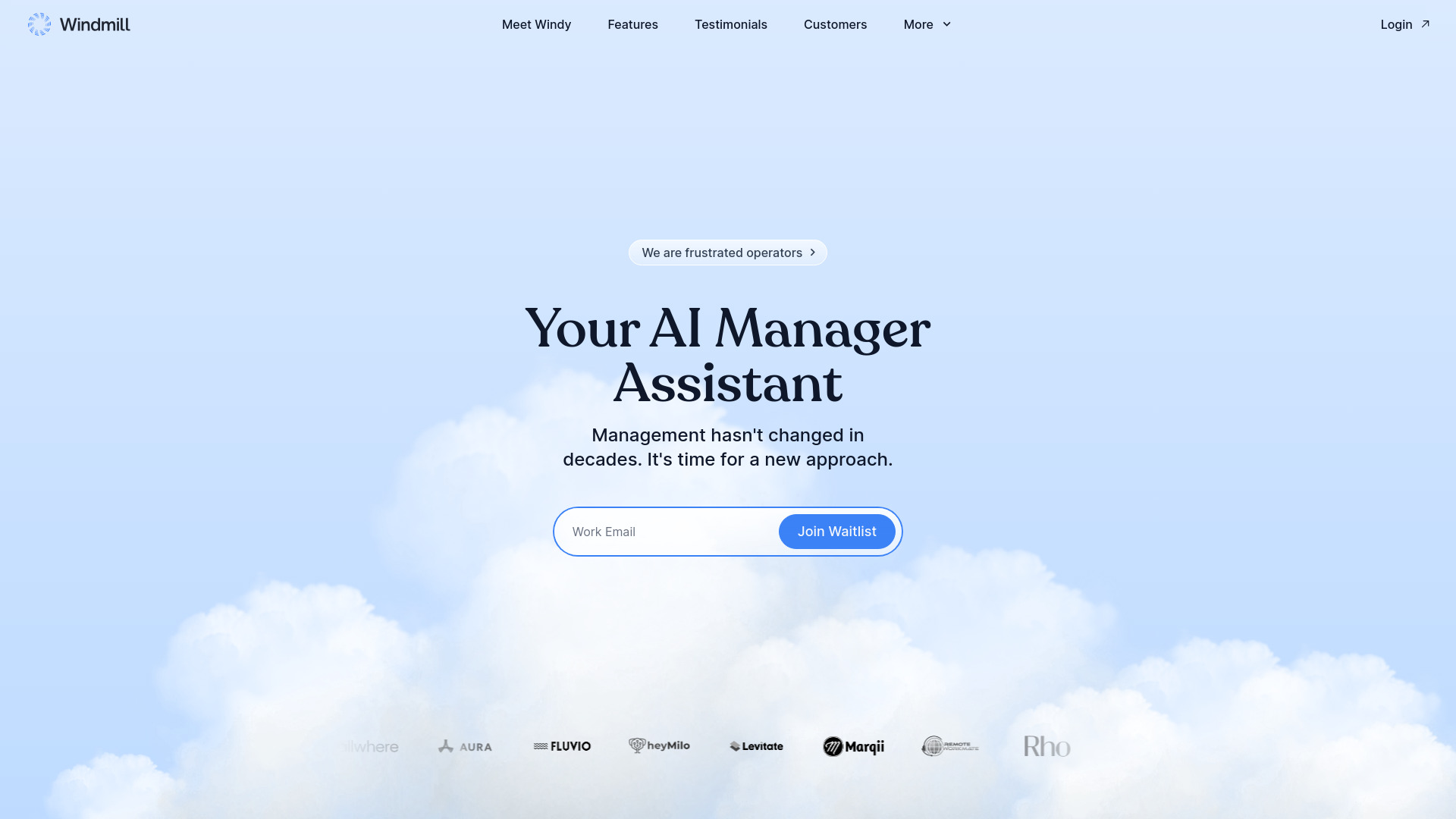Click the Customers navigation tab

point(836,24)
